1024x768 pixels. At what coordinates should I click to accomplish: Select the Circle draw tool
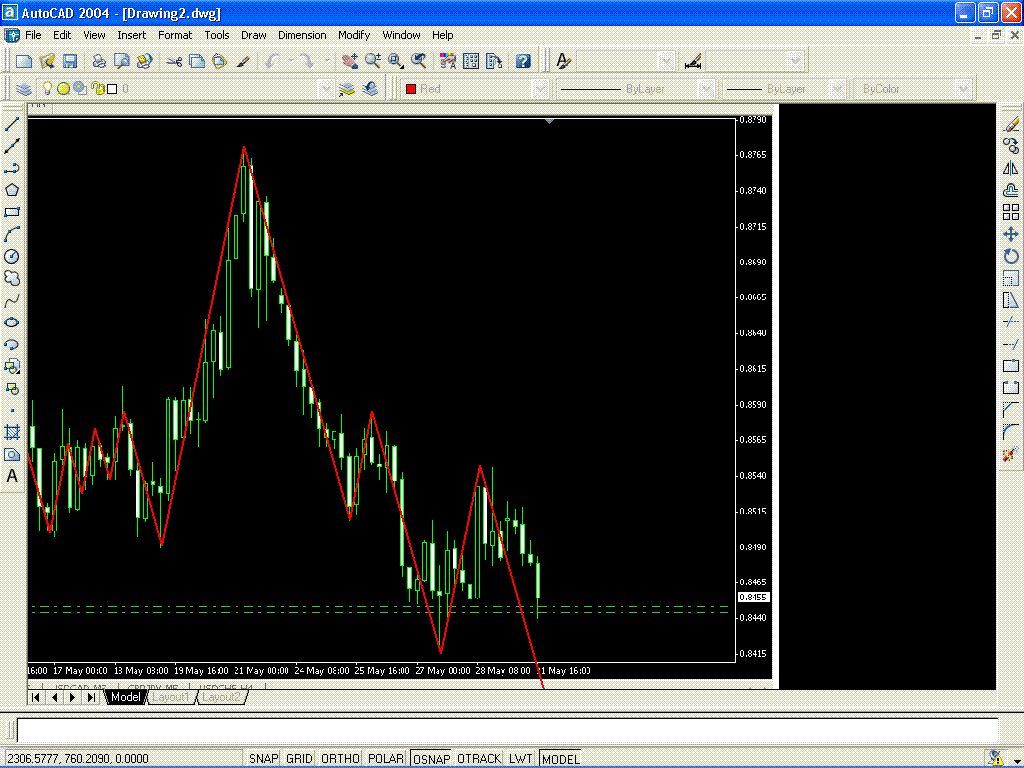(x=13, y=256)
